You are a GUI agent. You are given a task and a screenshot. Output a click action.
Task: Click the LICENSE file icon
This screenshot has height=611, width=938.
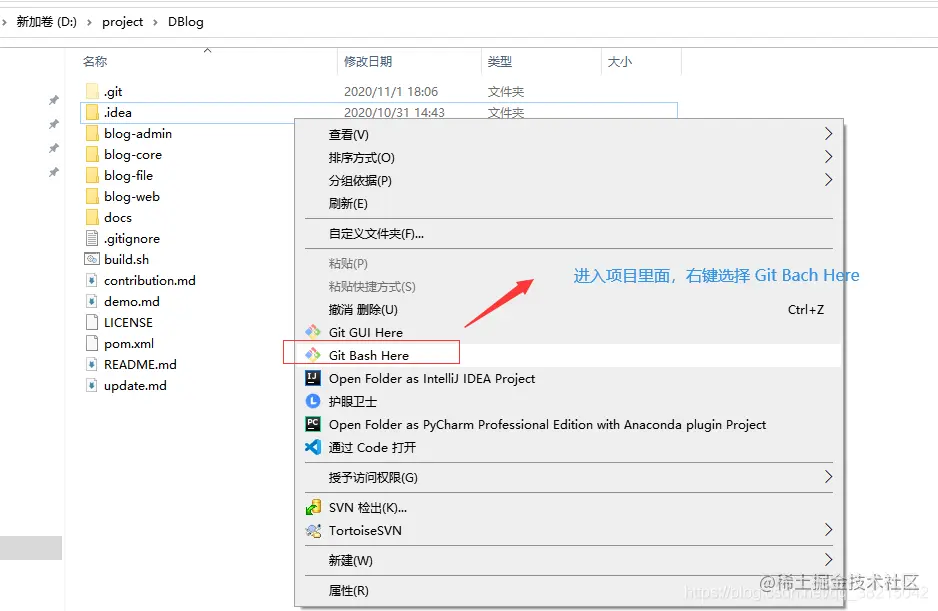point(92,322)
